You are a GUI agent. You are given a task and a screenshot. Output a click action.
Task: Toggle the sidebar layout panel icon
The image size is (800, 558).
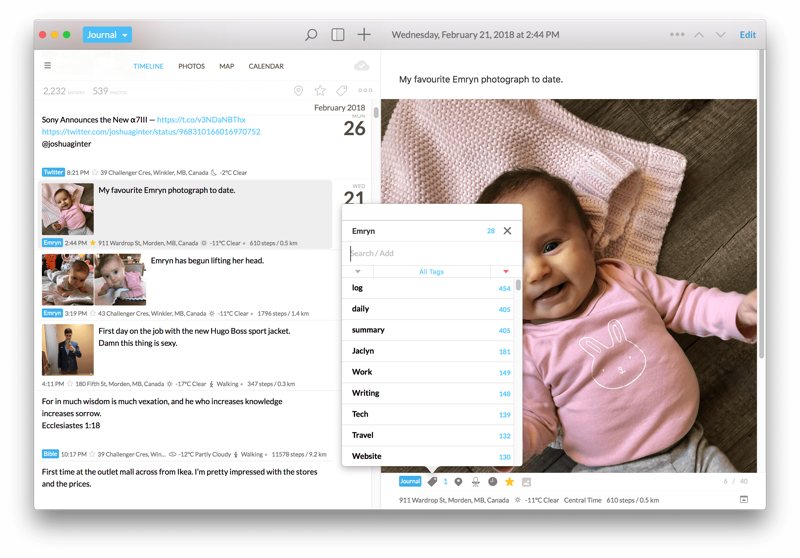[x=338, y=35]
